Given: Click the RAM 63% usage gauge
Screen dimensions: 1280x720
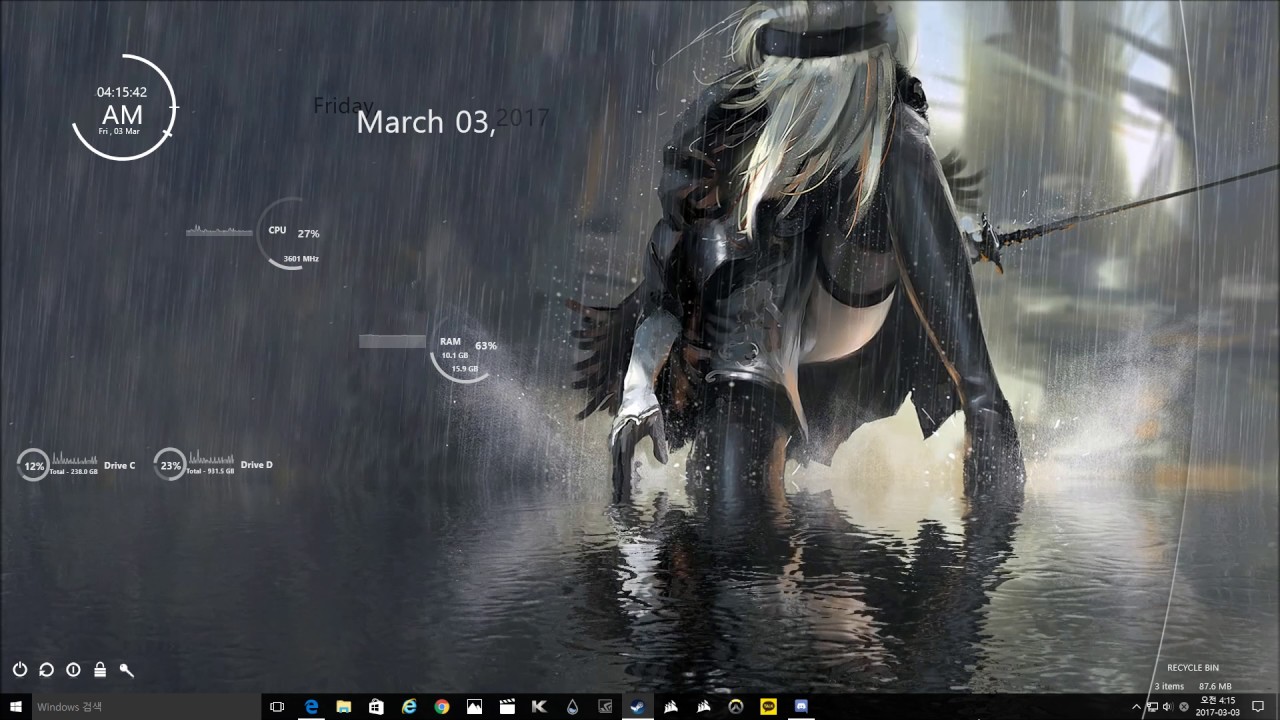Looking at the screenshot, I should click(464, 348).
